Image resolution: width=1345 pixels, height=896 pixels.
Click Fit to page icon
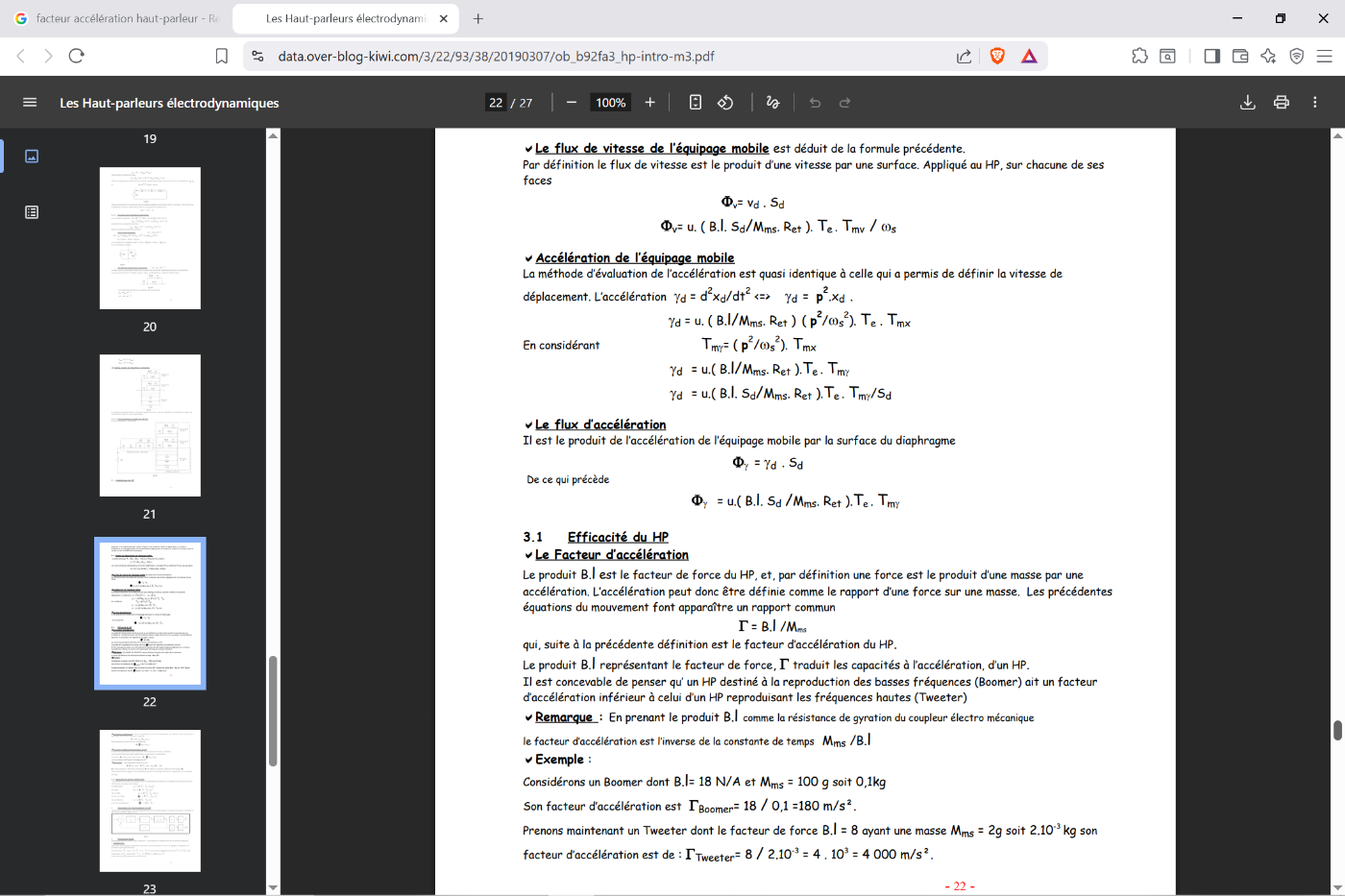click(x=696, y=103)
